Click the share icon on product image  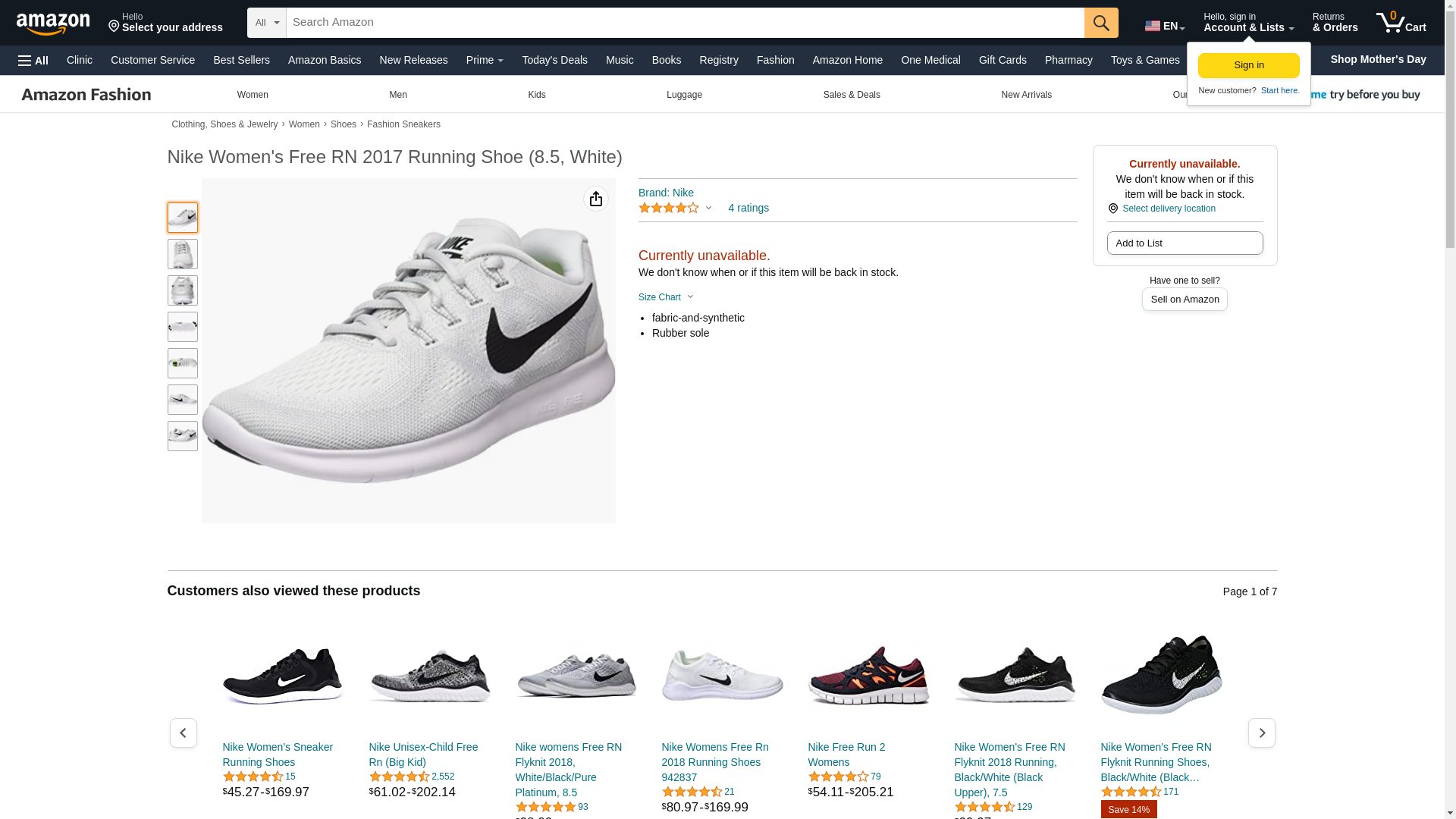[596, 199]
